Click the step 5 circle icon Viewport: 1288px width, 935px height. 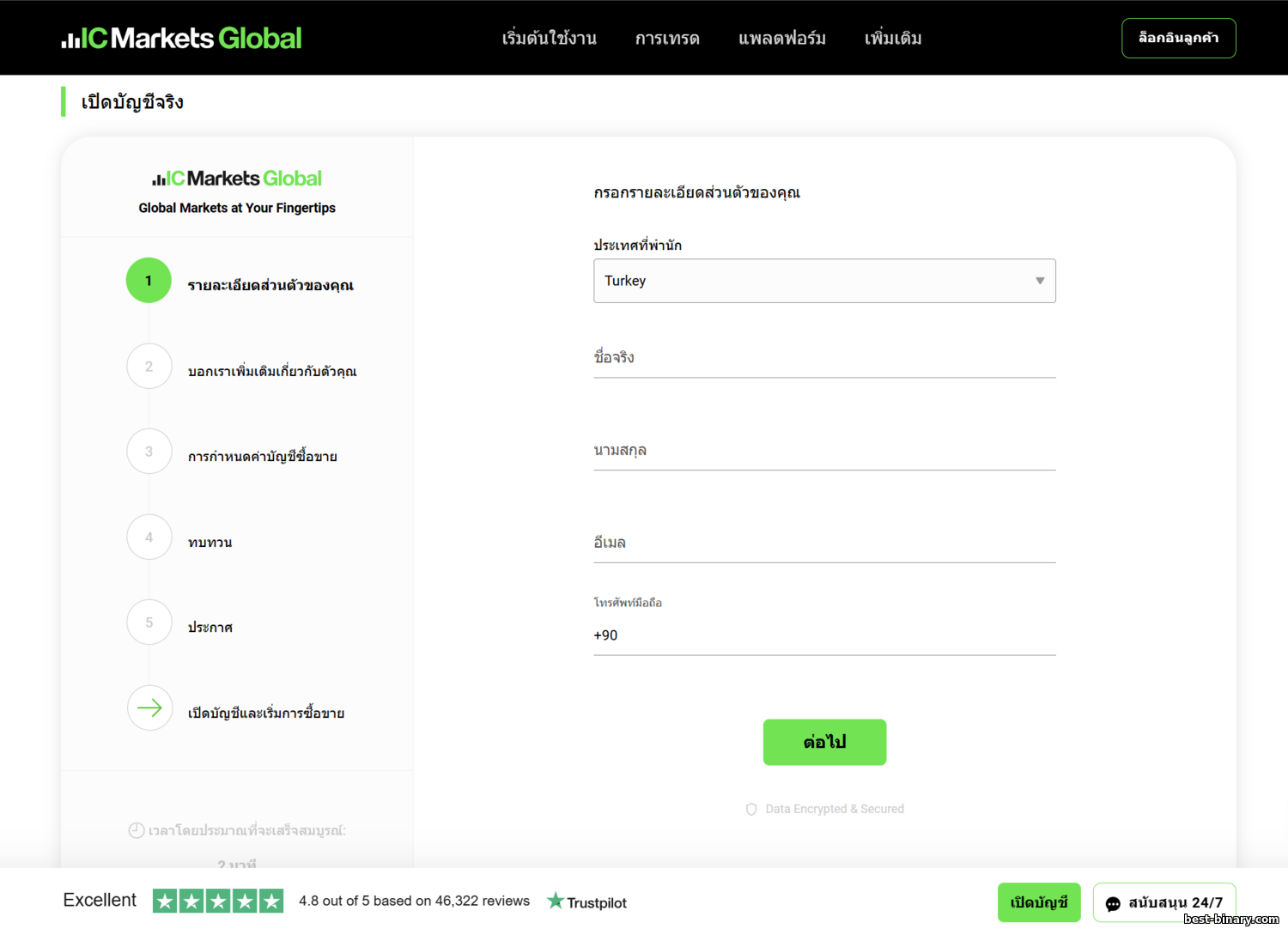[x=149, y=622]
